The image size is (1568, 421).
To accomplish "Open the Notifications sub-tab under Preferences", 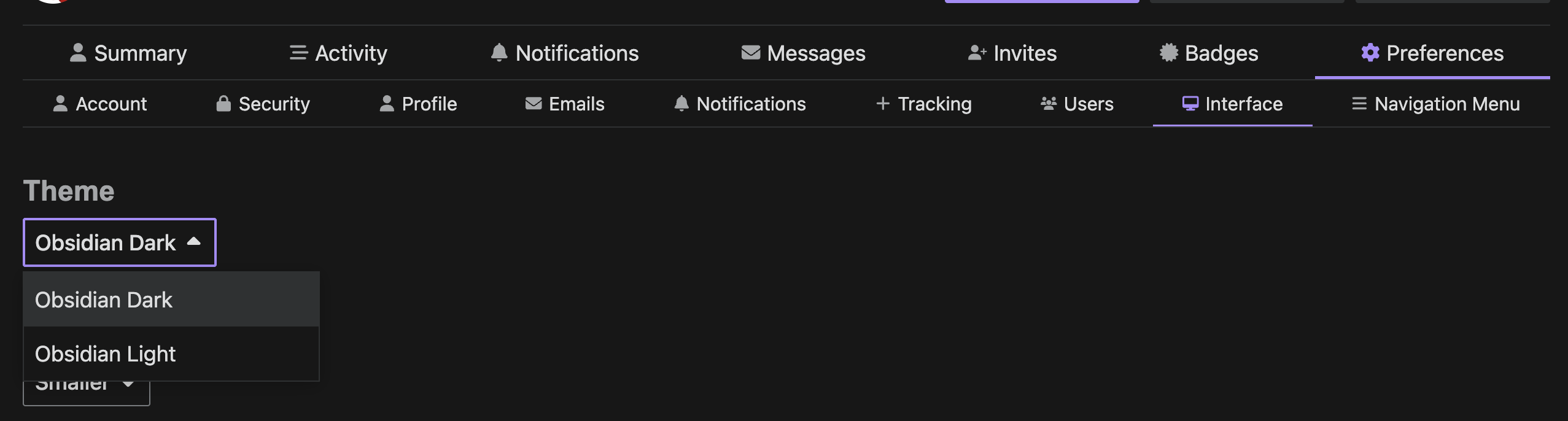I will click(740, 104).
